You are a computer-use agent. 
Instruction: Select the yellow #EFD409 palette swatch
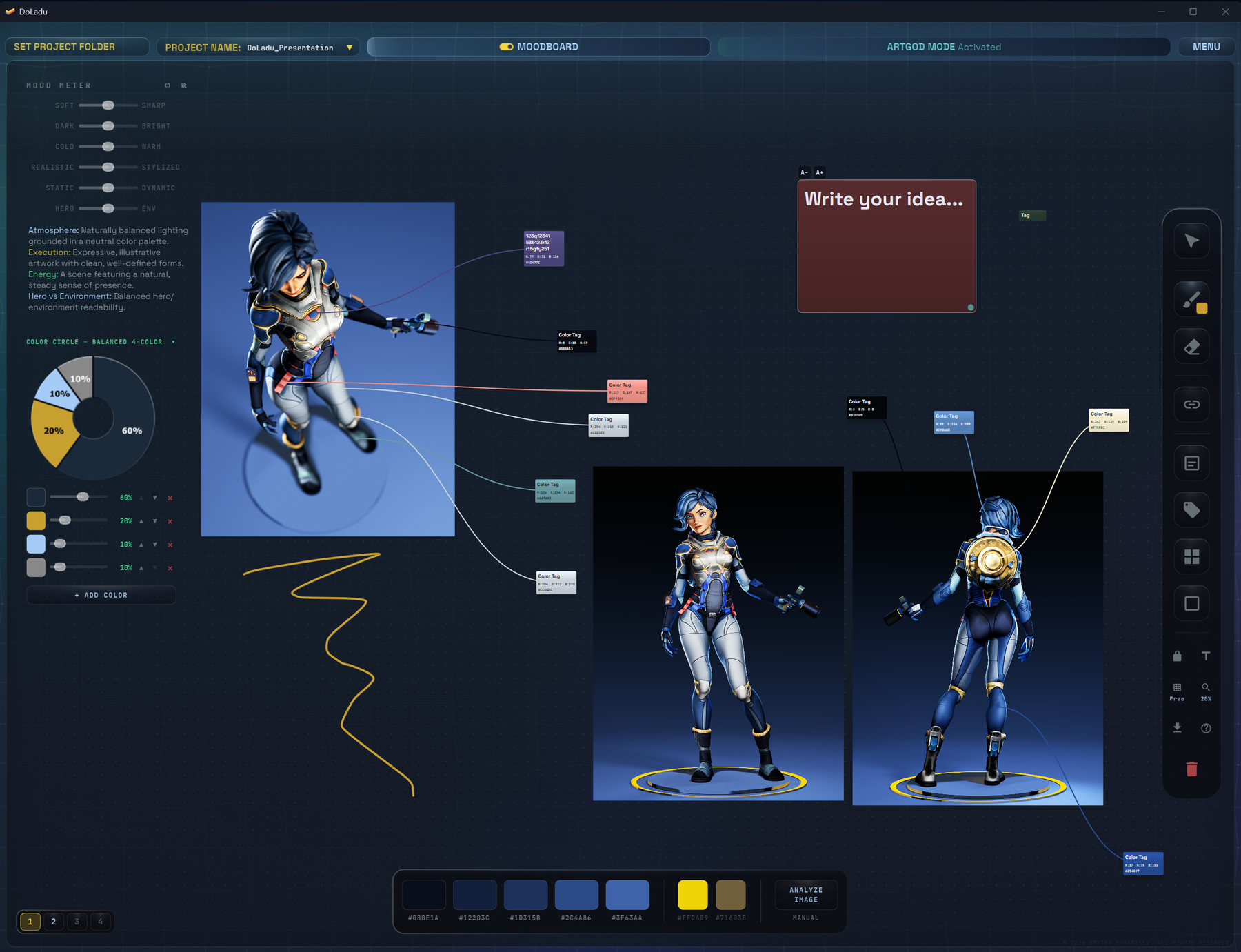[693, 895]
